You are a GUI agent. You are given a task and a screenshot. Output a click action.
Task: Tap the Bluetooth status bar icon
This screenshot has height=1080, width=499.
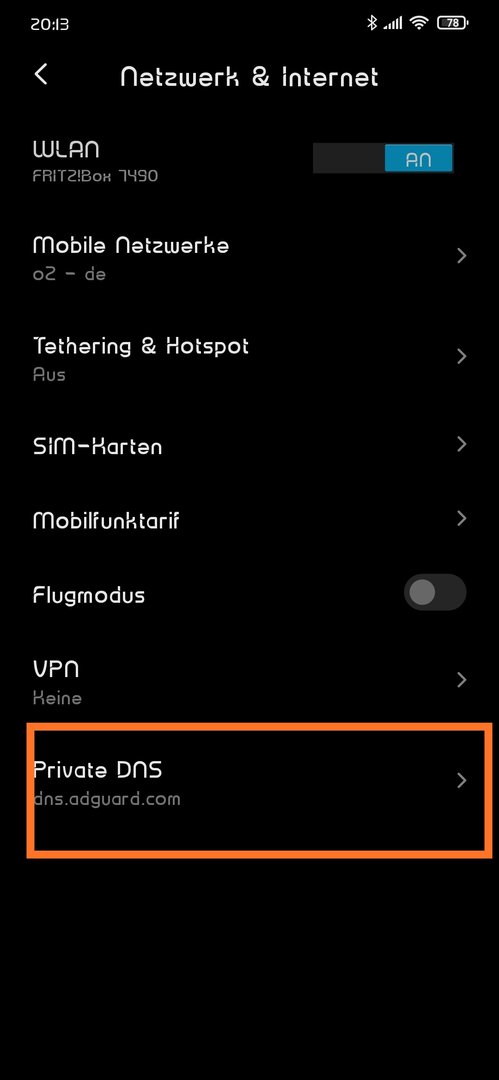(372, 23)
